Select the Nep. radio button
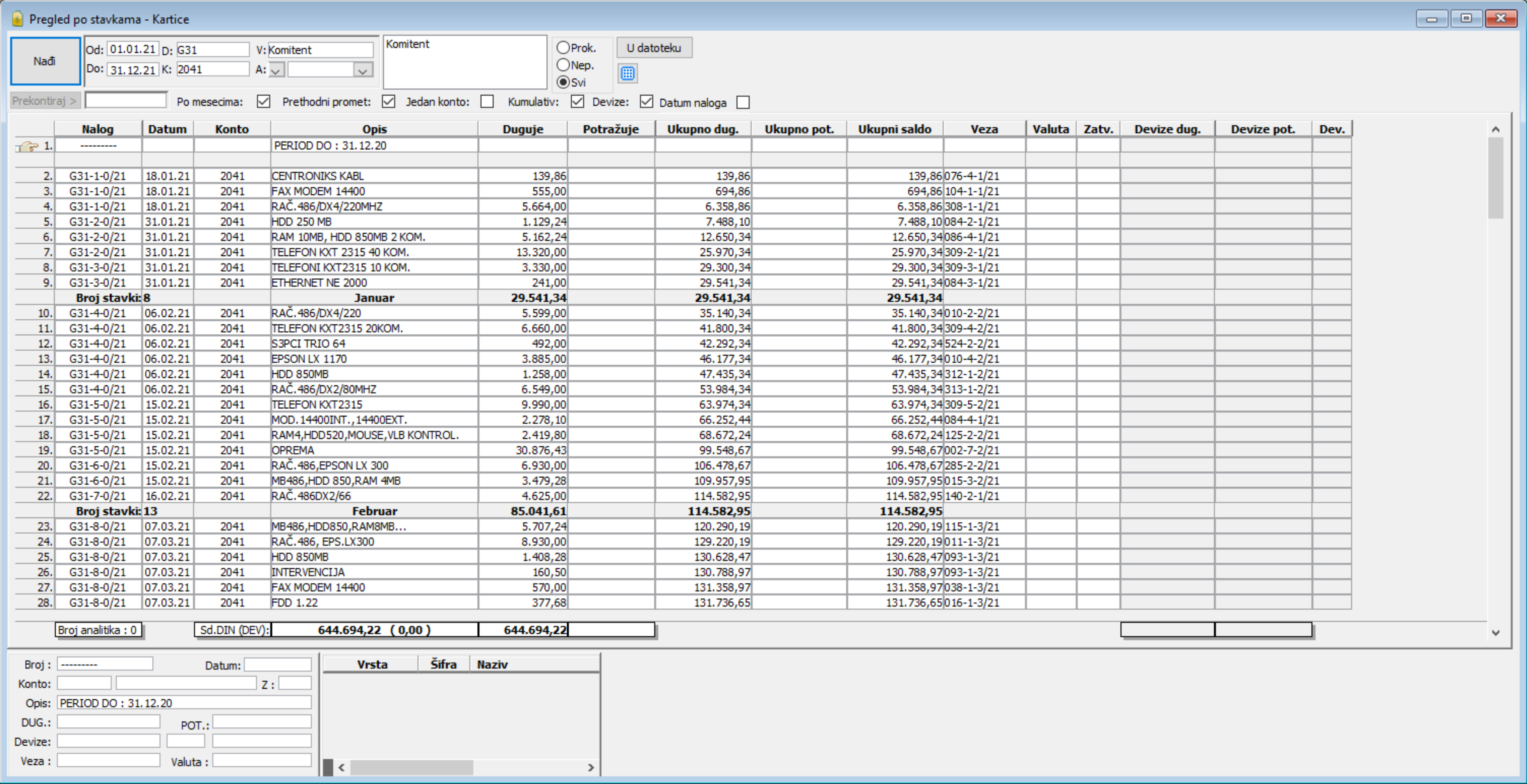Image resolution: width=1527 pixels, height=784 pixels. [x=563, y=65]
